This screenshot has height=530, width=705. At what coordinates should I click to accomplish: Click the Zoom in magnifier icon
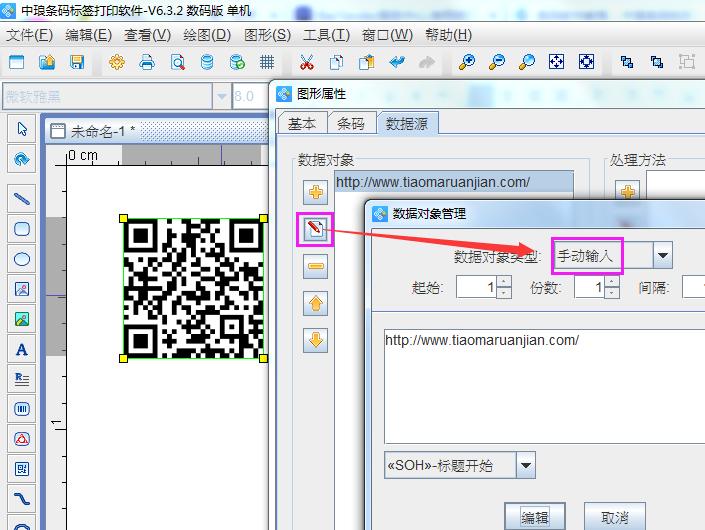tap(467, 62)
